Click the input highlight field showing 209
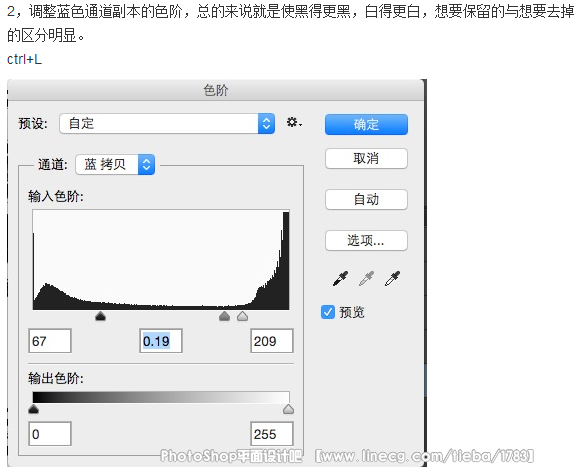Viewport: 584px width, 473px height. click(x=272, y=340)
